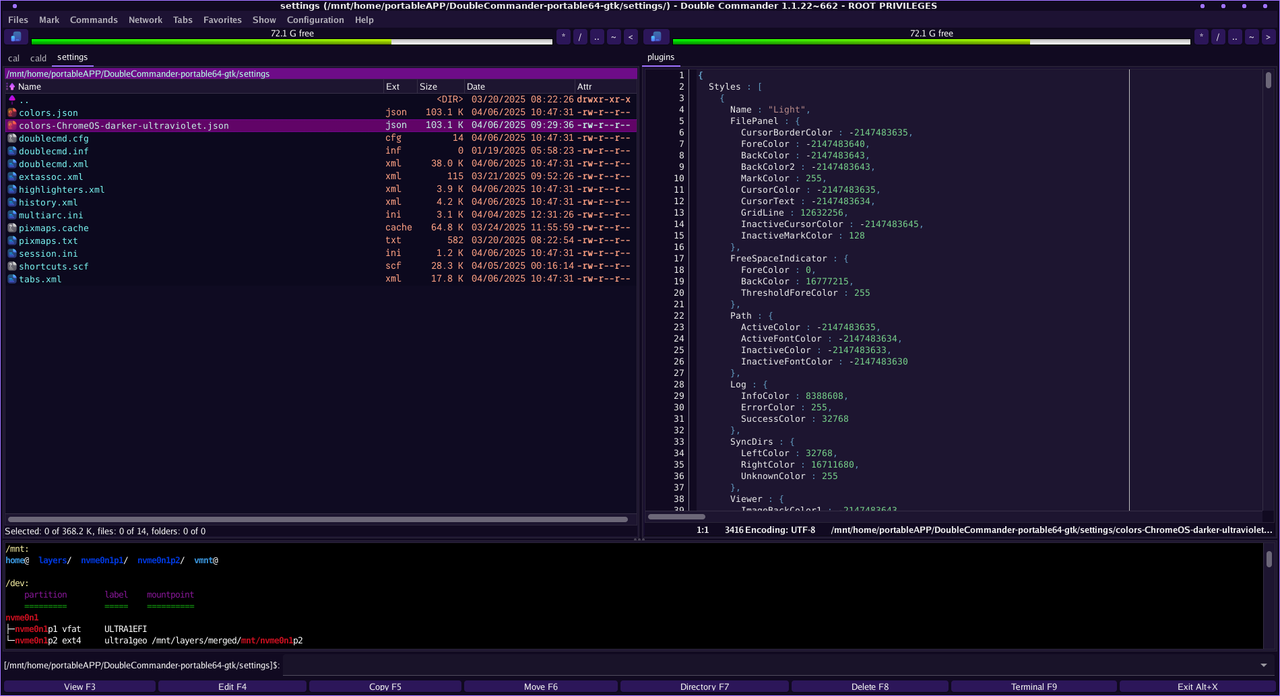Sort by the Date column header
This screenshot has width=1280, height=696.
[x=519, y=87]
